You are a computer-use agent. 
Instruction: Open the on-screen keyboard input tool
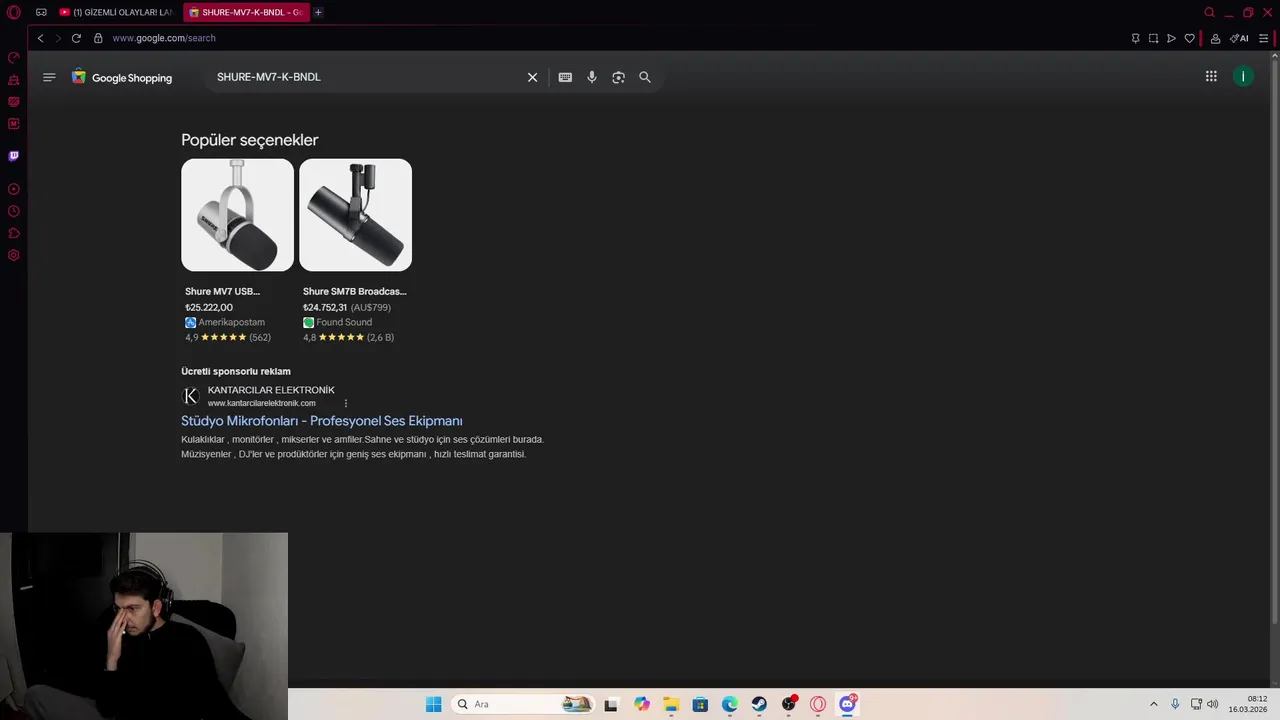565,77
